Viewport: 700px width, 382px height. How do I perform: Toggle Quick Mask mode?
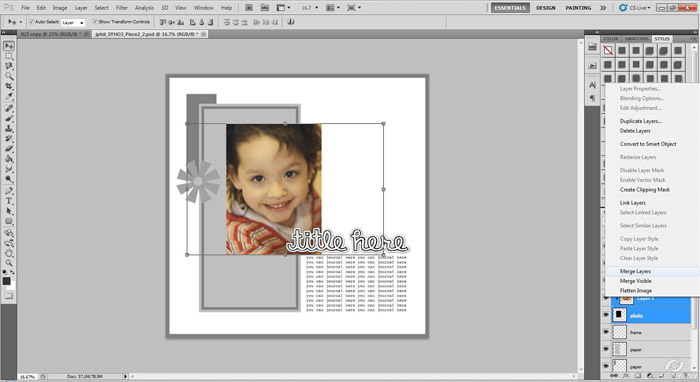(8, 295)
